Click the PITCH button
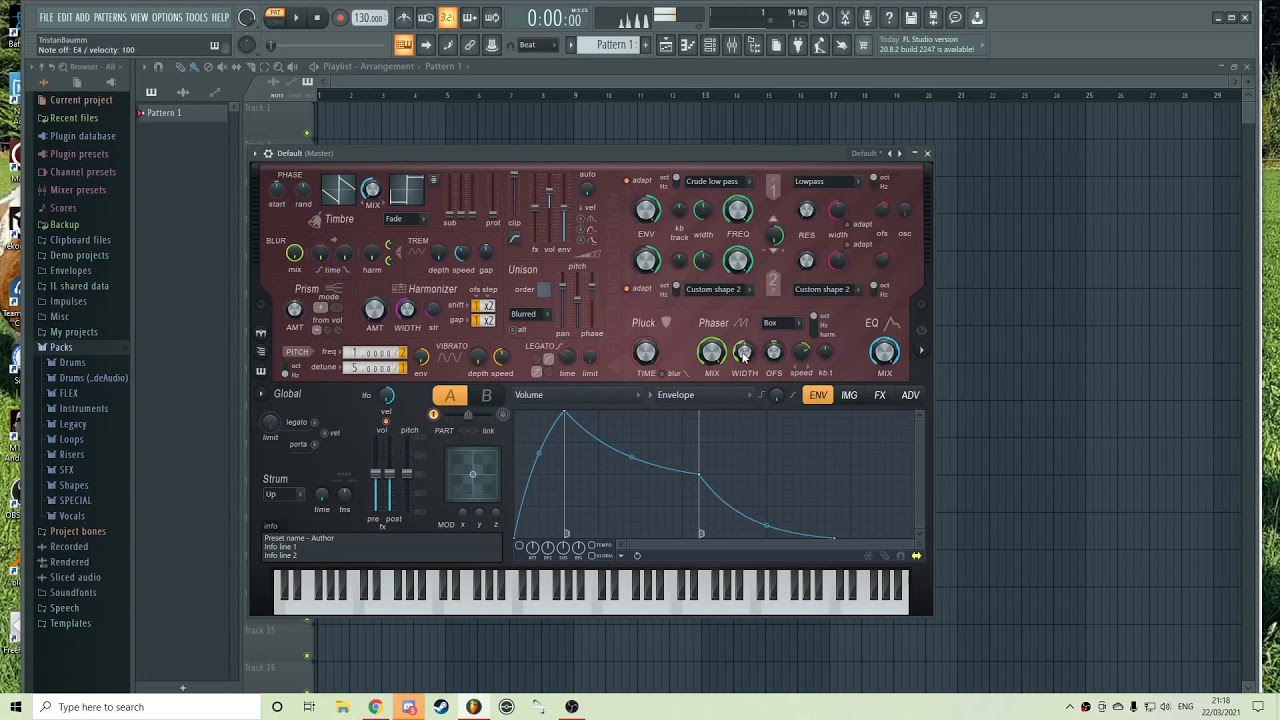 pyautogui.click(x=297, y=352)
